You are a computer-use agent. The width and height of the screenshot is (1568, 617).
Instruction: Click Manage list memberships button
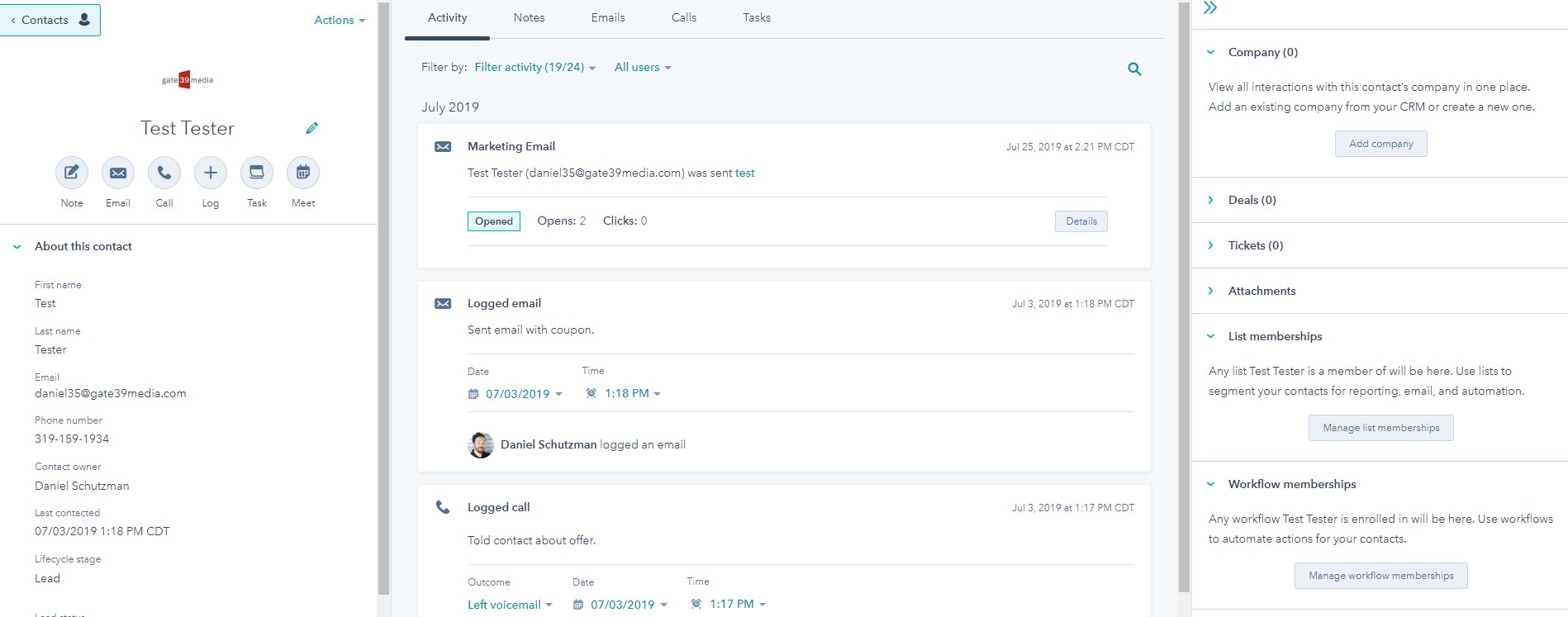click(x=1381, y=428)
